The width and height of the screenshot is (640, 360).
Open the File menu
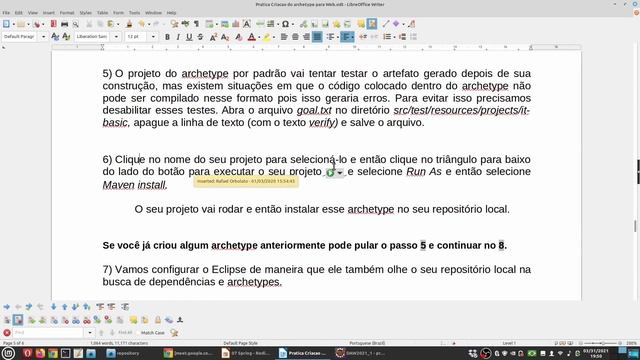tap(6, 13)
